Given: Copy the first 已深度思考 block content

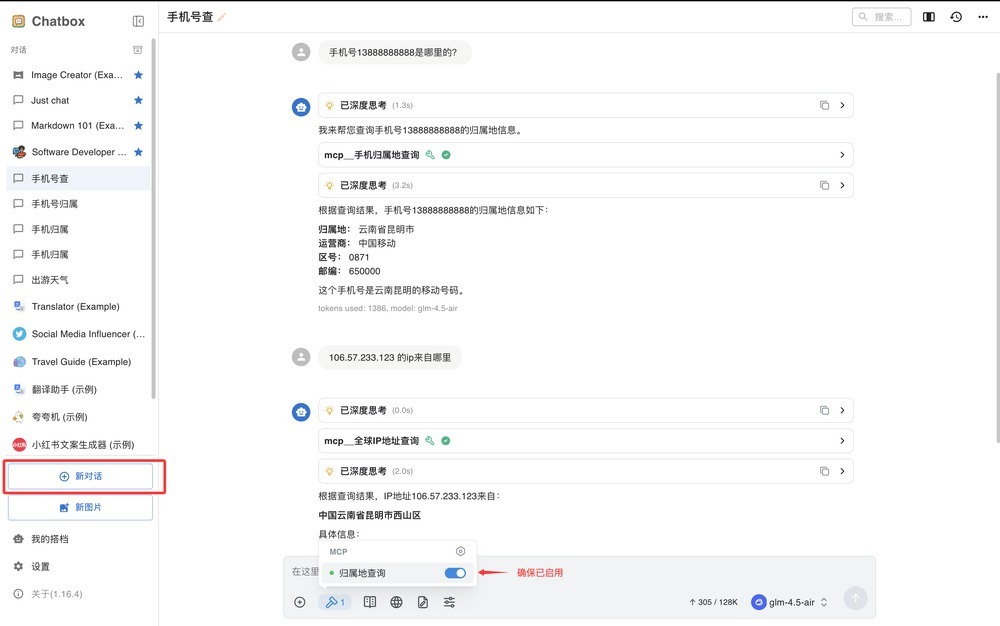Looking at the screenshot, I should (x=824, y=105).
